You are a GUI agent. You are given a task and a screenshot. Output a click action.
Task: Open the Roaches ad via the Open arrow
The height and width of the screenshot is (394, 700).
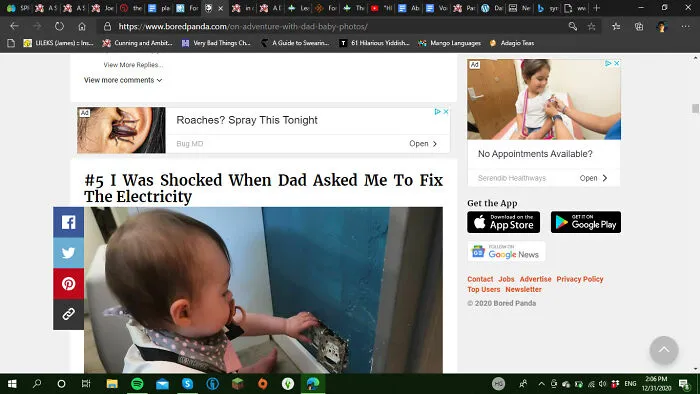(x=423, y=144)
